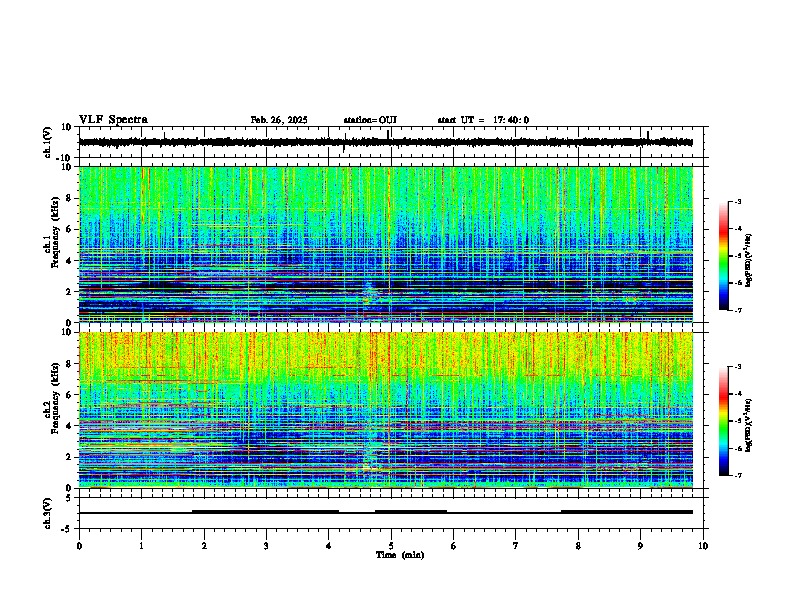Select the "Feb. 26, 2025" date label
792x612 pixels.
click(279, 120)
